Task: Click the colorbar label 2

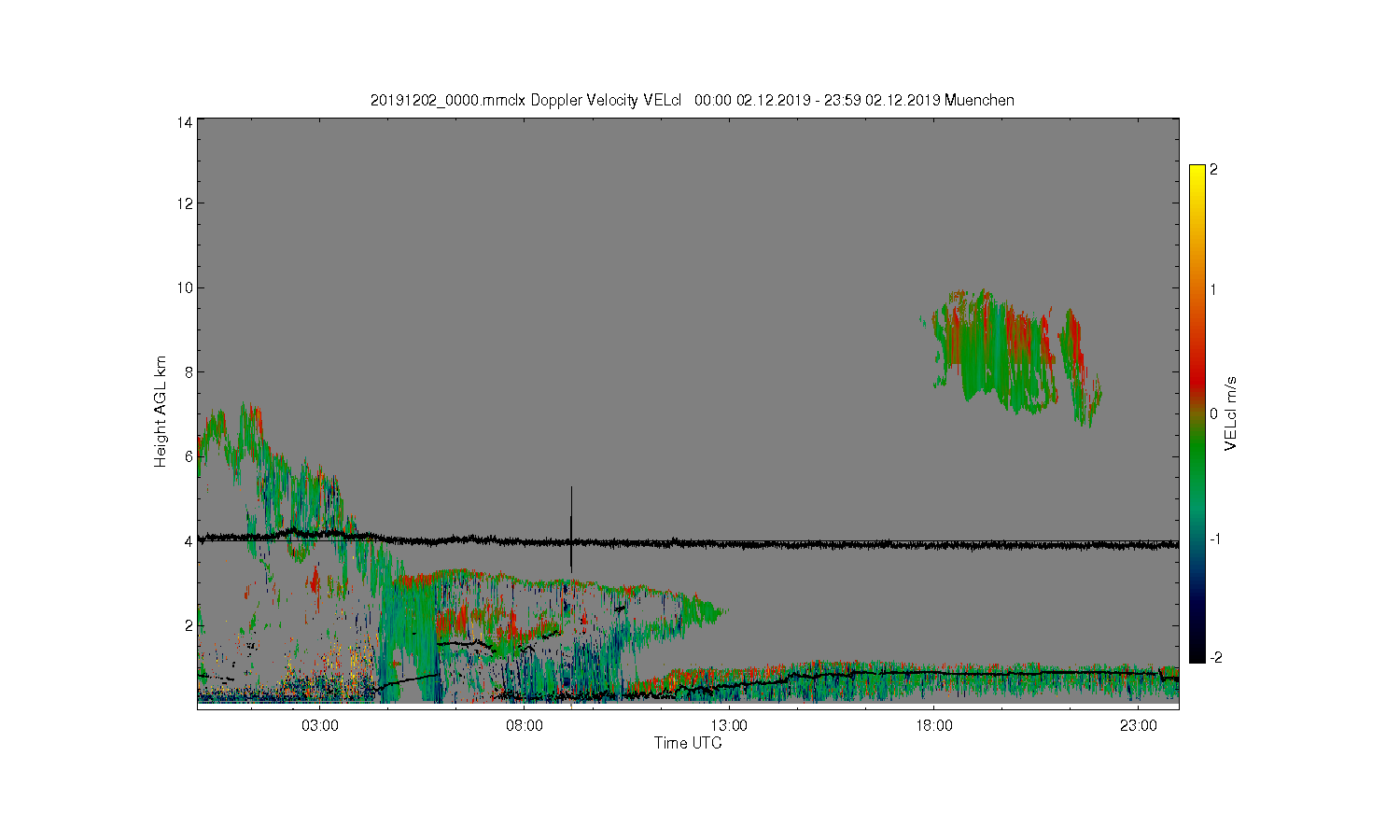Action: tap(1213, 170)
